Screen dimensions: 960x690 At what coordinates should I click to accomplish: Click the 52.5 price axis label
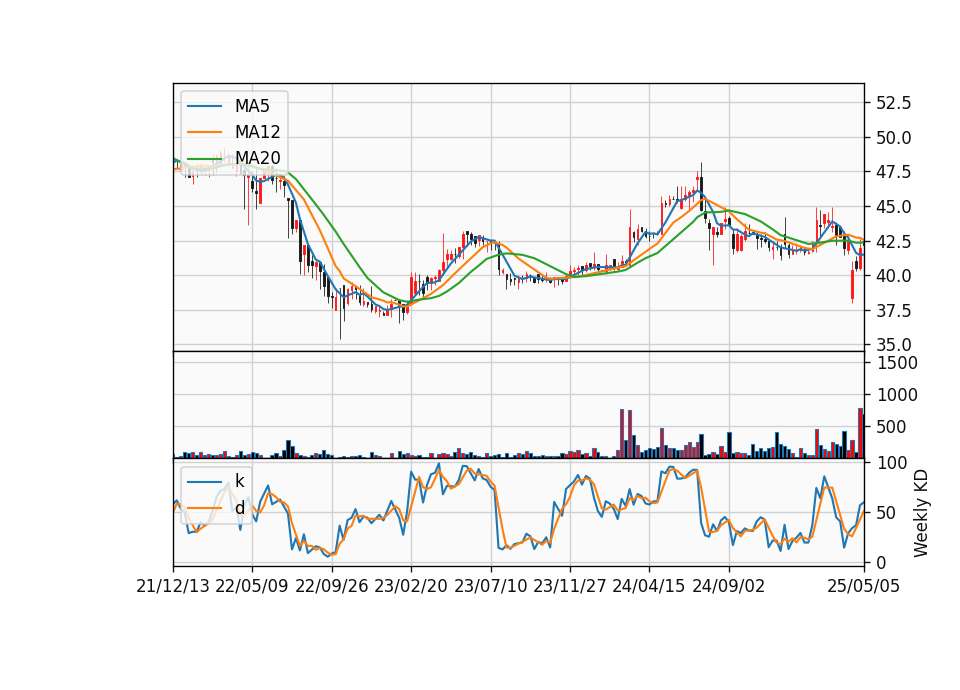[x=893, y=103]
